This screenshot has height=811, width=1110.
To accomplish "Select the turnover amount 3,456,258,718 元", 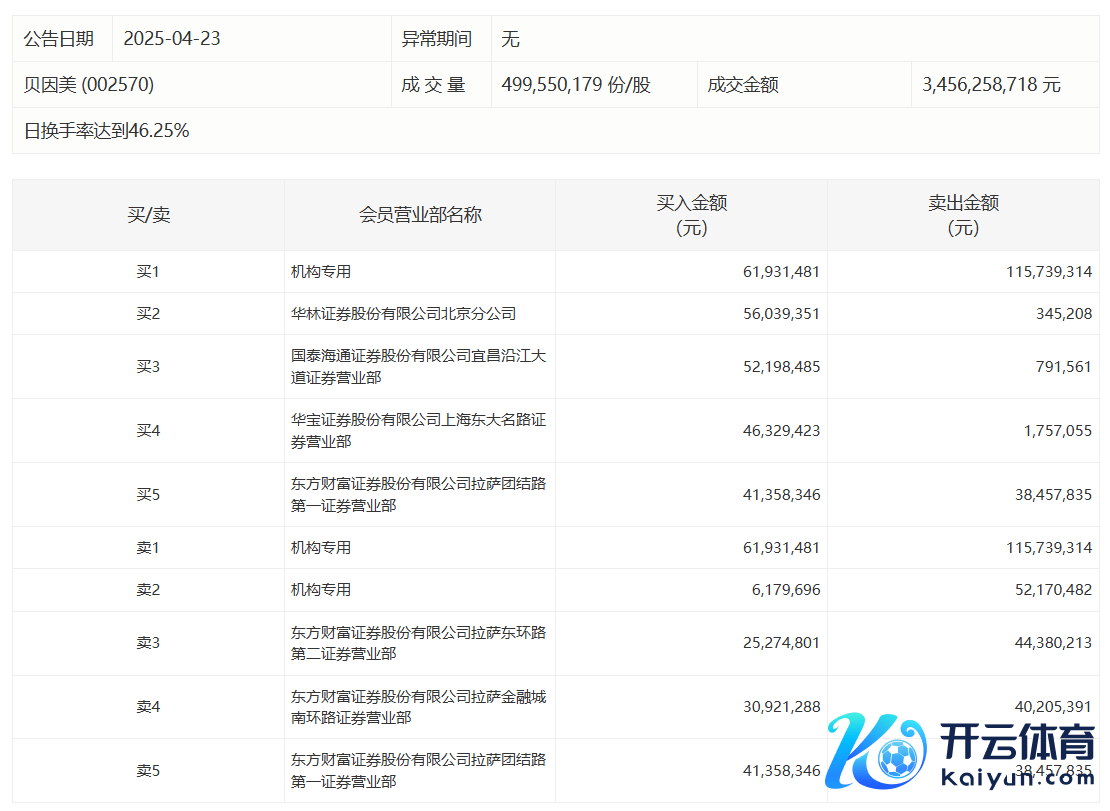I will point(991,85).
